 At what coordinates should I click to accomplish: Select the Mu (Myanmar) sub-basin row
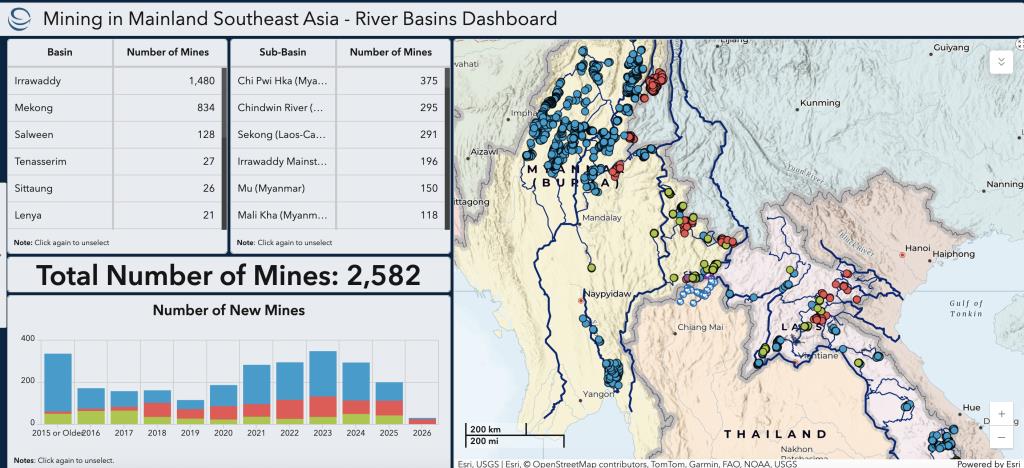(338, 188)
